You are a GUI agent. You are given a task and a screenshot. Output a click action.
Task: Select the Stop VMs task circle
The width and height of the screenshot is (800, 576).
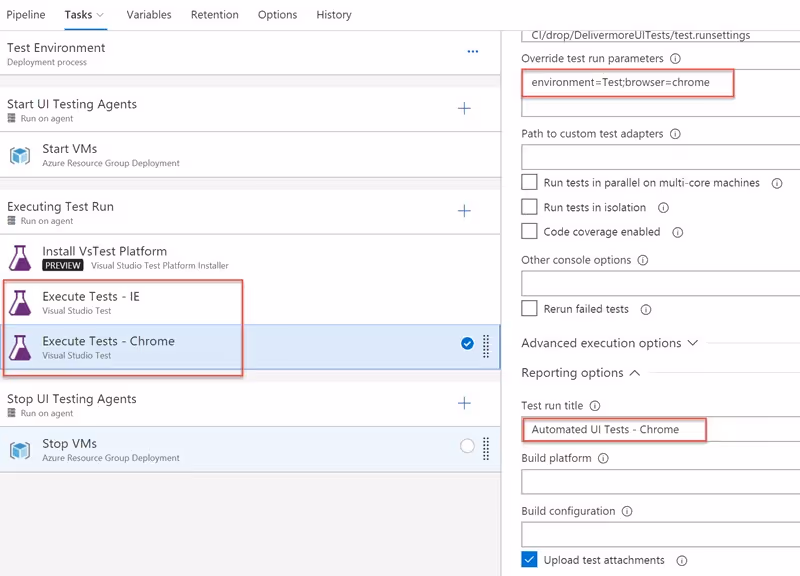(467, 446)
